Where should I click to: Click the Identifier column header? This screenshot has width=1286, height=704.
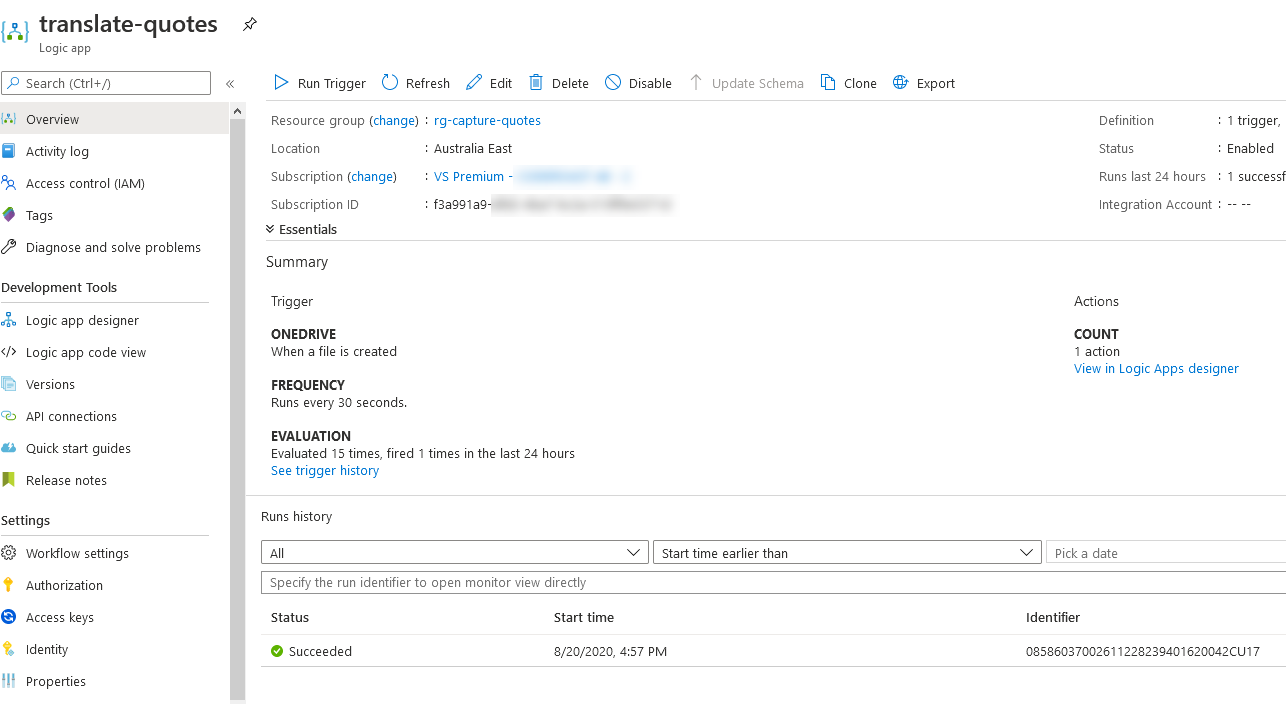tap(1053, 617)
